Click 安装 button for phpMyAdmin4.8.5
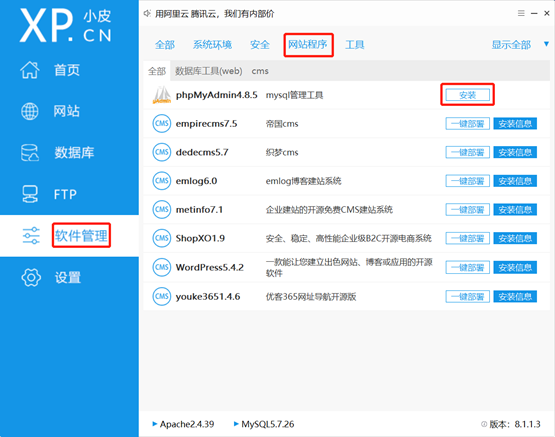The height and width of the screenshot is (437, 555). pos(468,95)
